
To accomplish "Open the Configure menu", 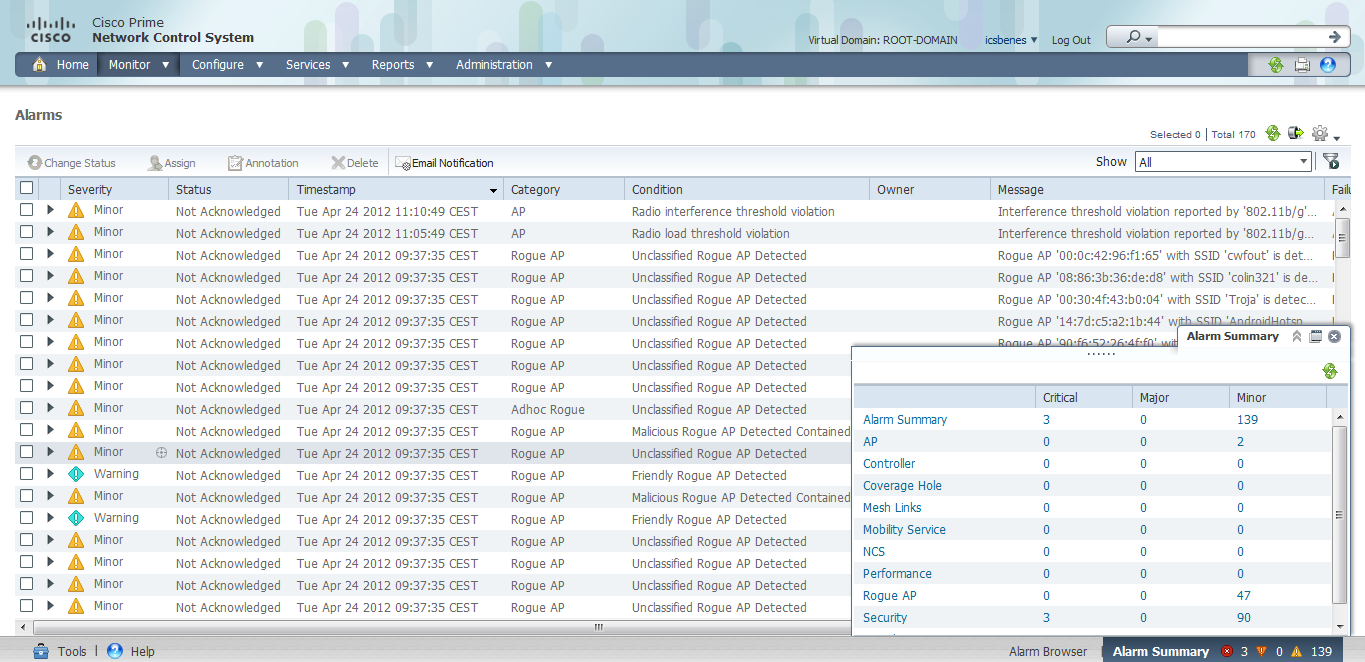I will point(227,64).
